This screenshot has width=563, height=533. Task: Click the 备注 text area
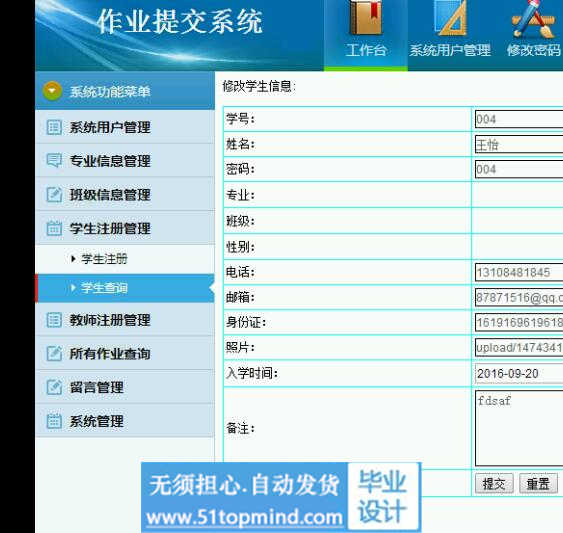[x=519, y=428]
